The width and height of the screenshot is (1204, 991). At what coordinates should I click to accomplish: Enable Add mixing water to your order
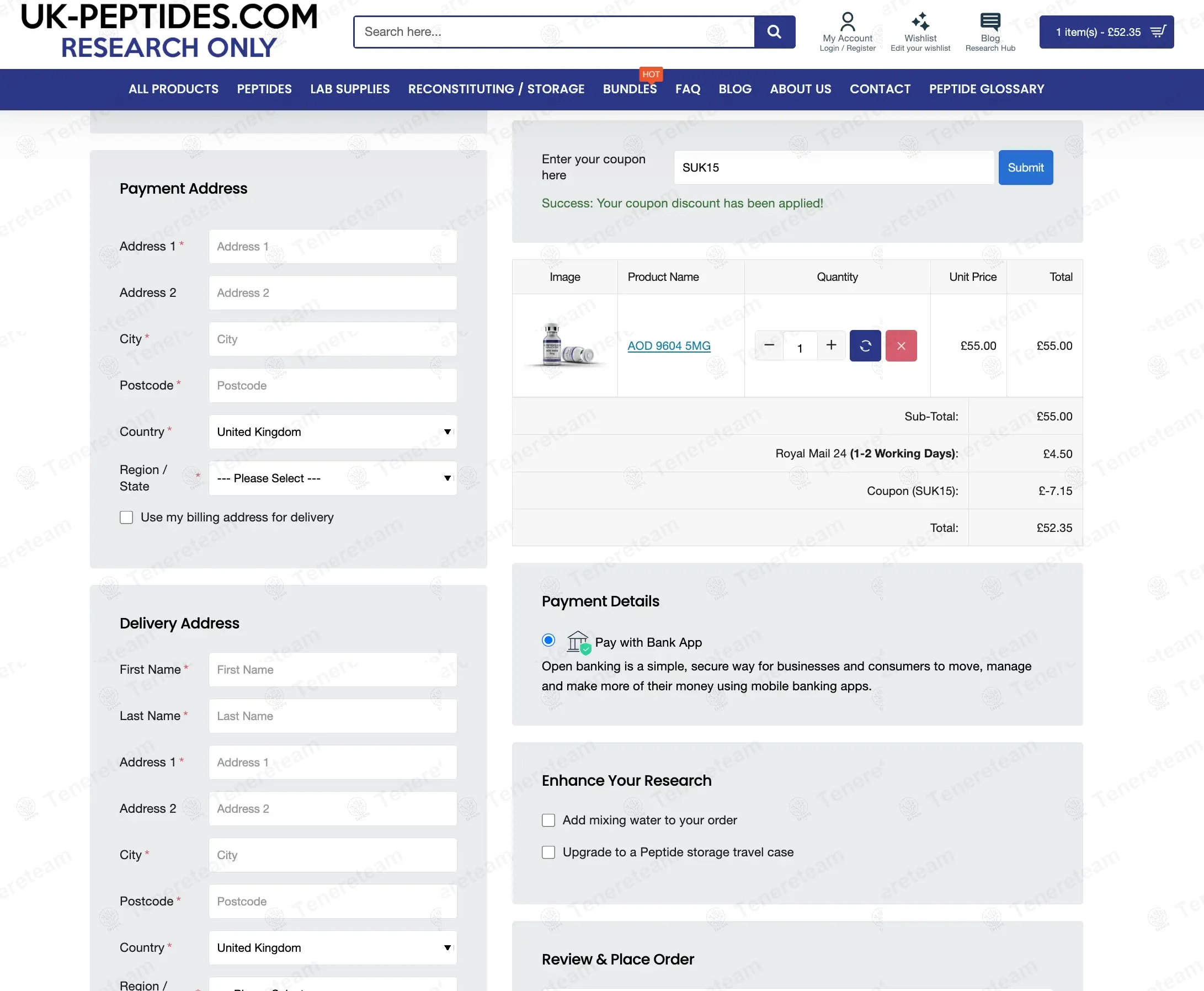[548, 820]
